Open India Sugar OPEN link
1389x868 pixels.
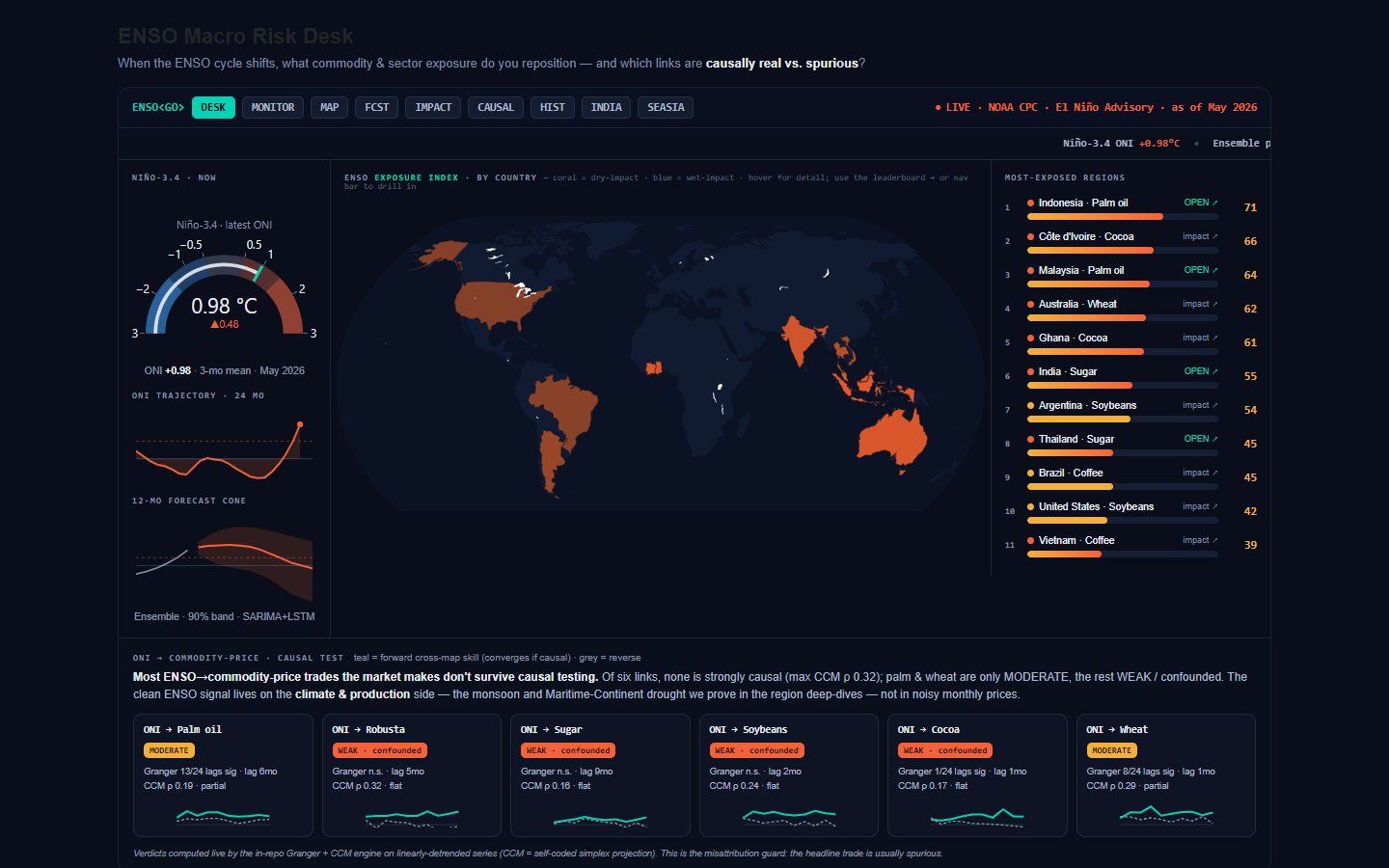coord(1201,371)
